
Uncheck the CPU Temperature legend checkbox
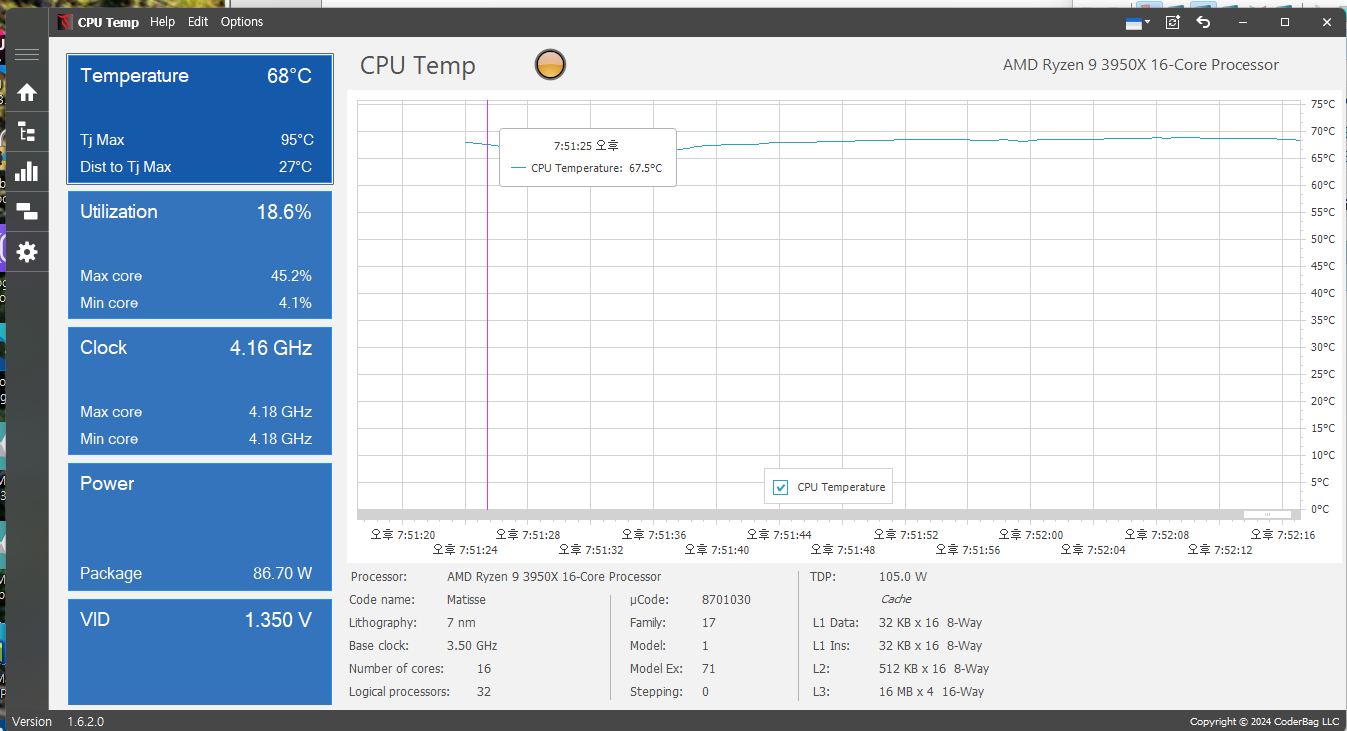click(781, 488)
